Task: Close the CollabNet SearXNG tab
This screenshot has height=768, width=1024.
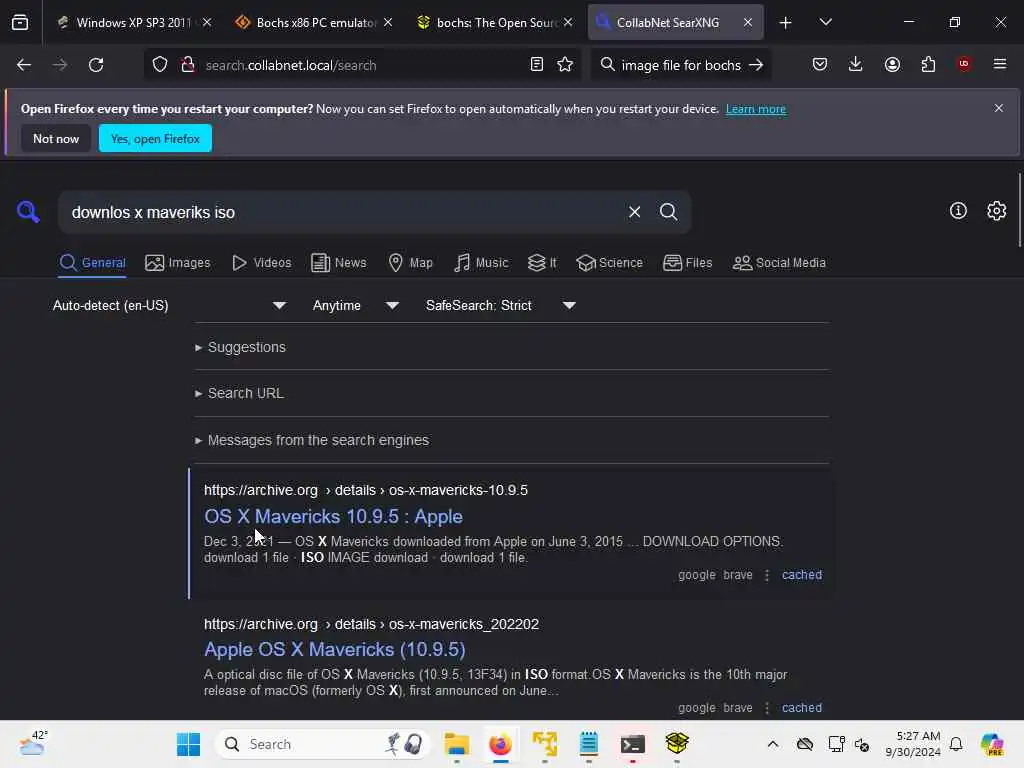Action: pyautogui.click(x=748, y=23)
